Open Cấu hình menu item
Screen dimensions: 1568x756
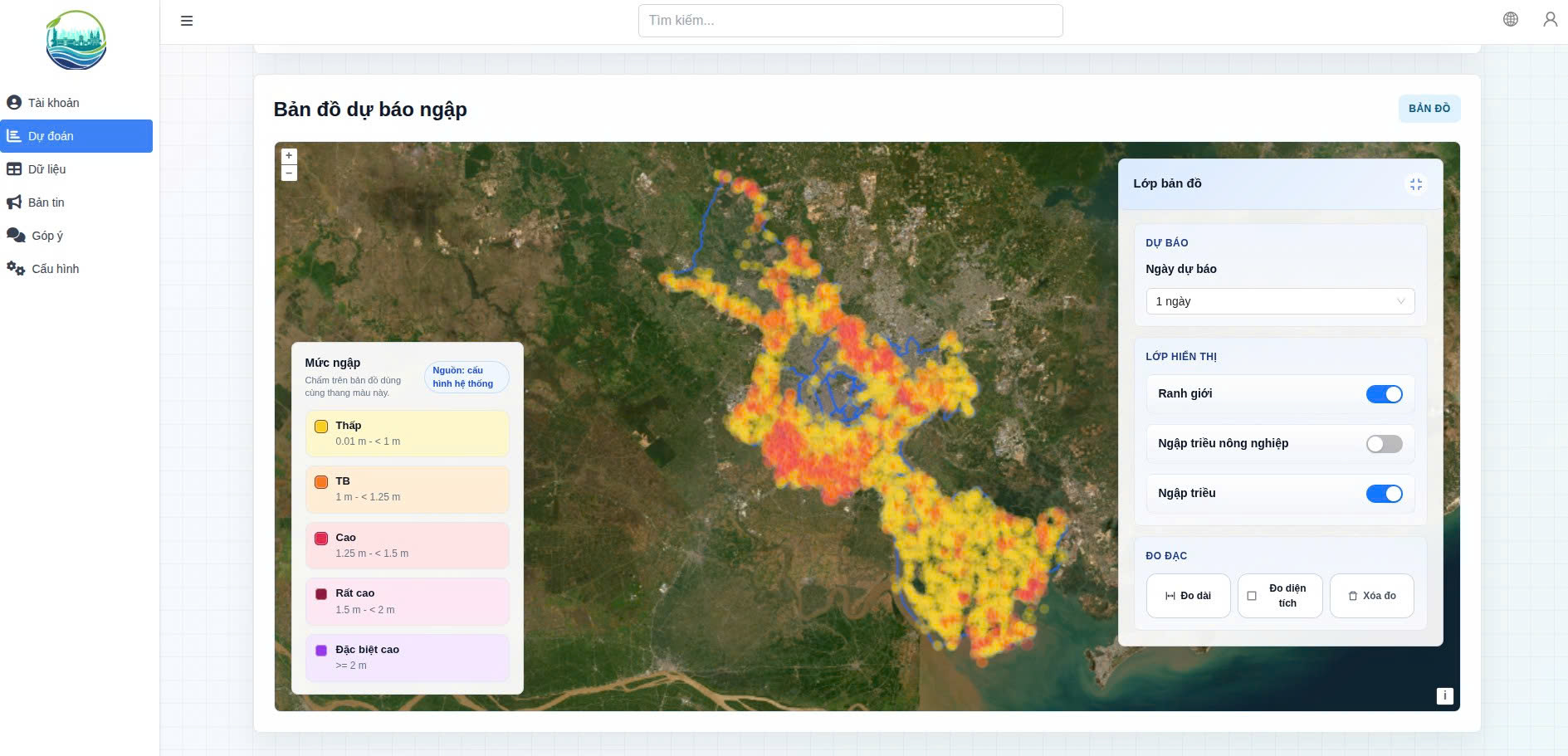76,269
